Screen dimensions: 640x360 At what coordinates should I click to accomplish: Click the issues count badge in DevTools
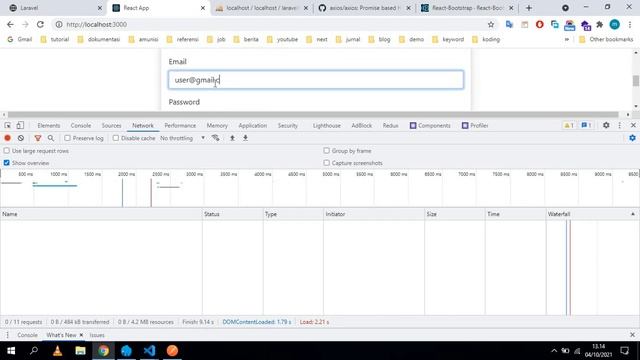pos(586,125)
